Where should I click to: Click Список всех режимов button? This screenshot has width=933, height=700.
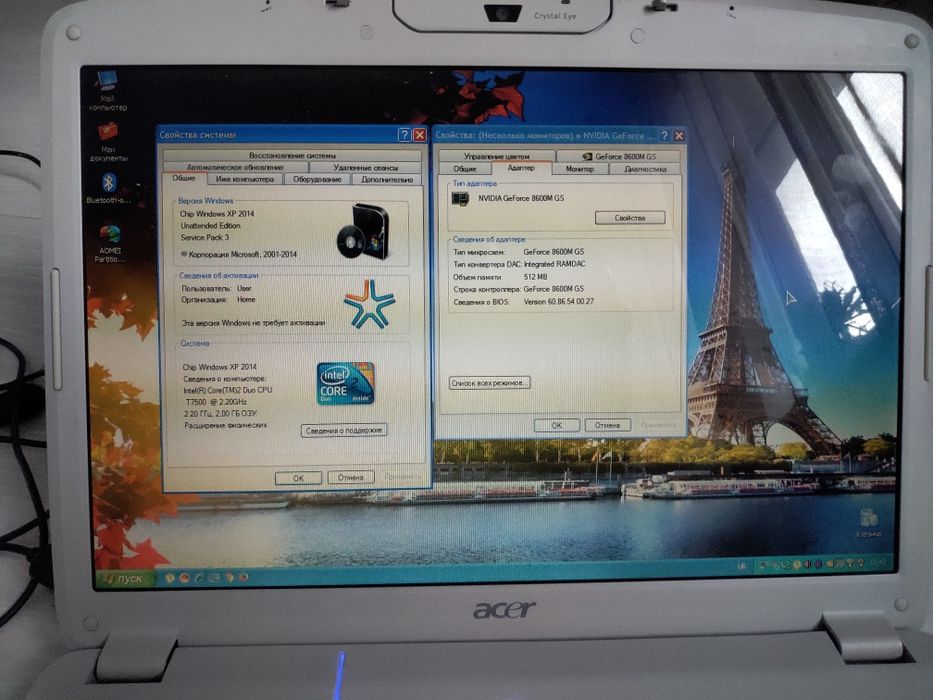(489, 383)
